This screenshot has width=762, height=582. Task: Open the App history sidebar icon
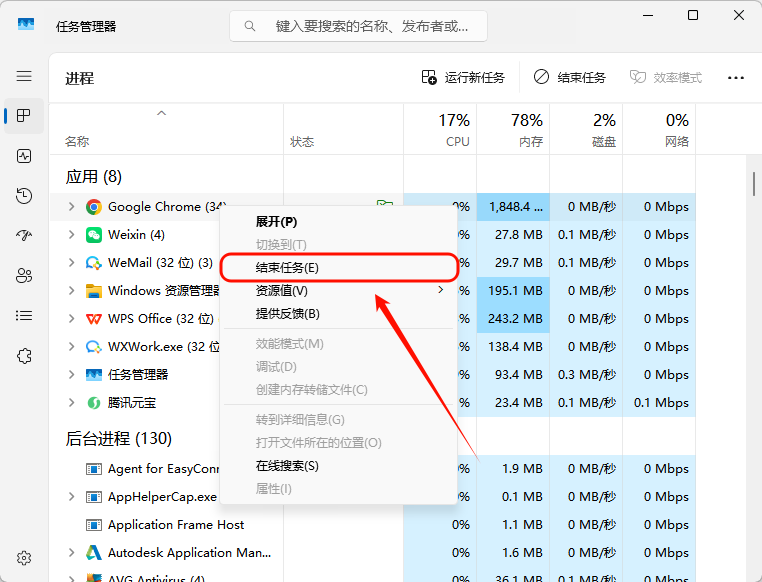tap(24, 196)
